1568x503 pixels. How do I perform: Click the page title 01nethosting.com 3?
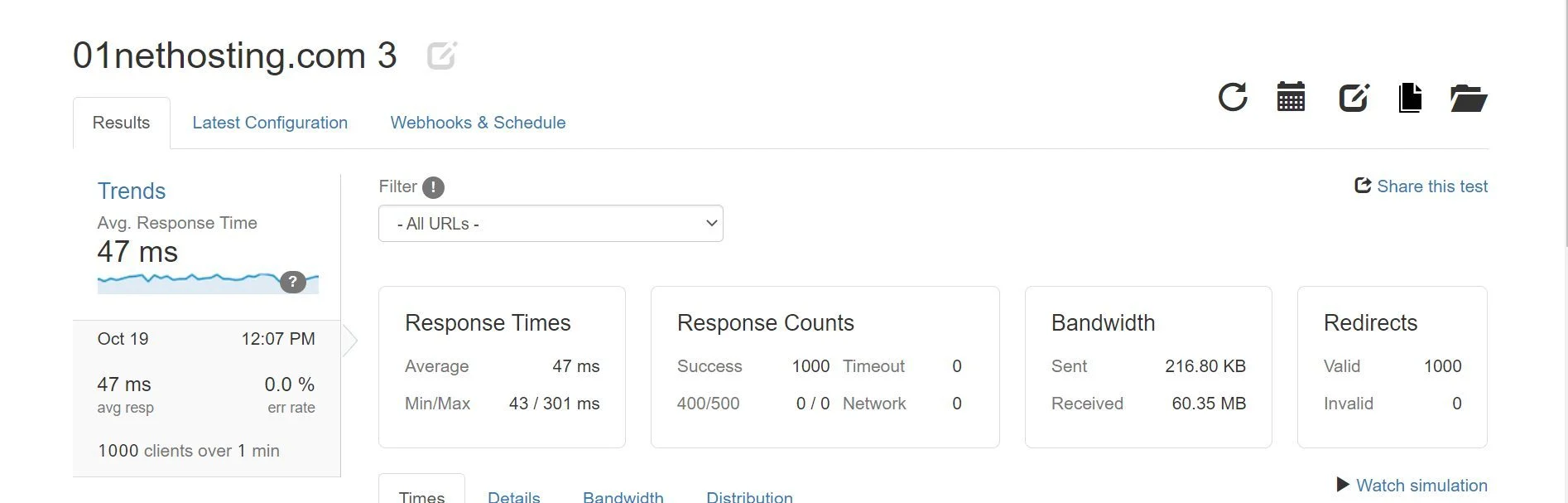[235, 56]
